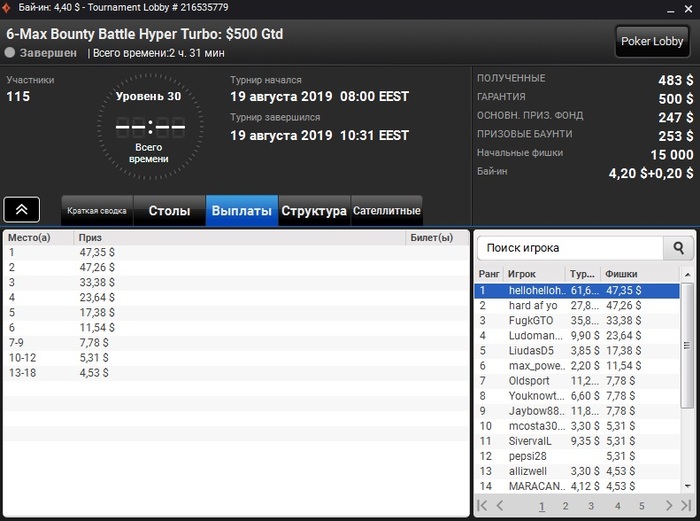Collapse header with double chevron button
Screen dimensions: 700x521
click(21, 209)
